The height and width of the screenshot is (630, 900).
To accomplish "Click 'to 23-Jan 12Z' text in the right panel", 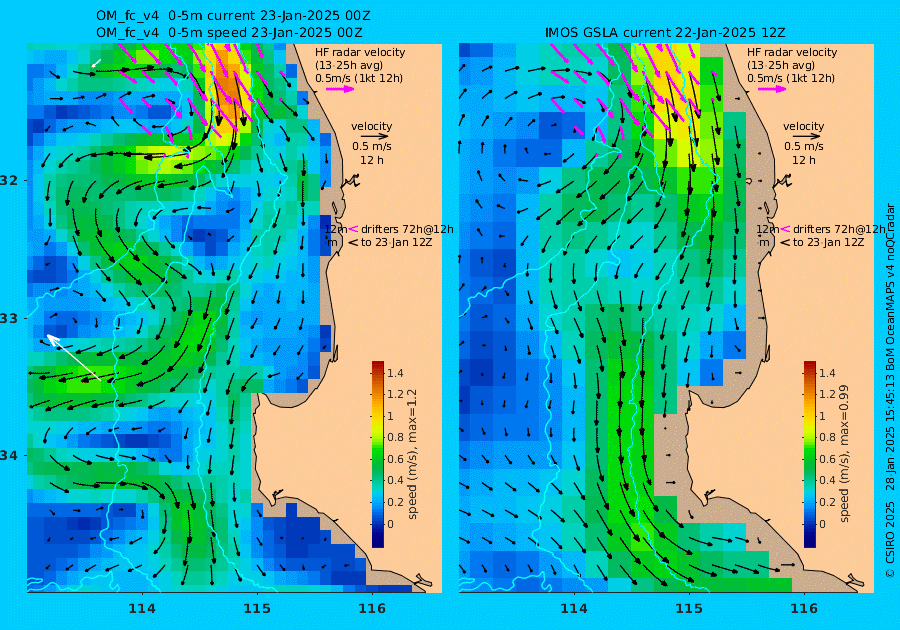I will 828,242.
